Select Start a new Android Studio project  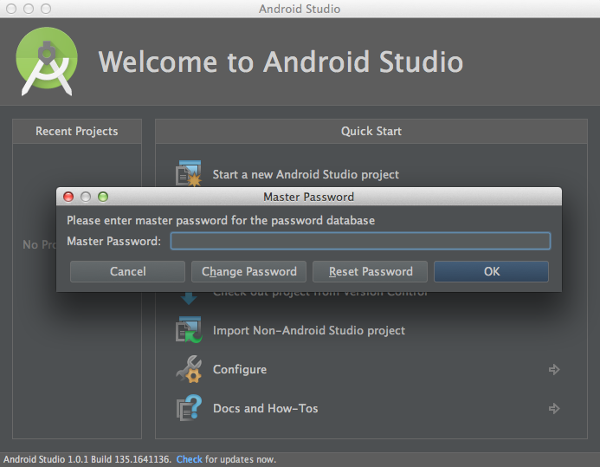click(305, 175)
